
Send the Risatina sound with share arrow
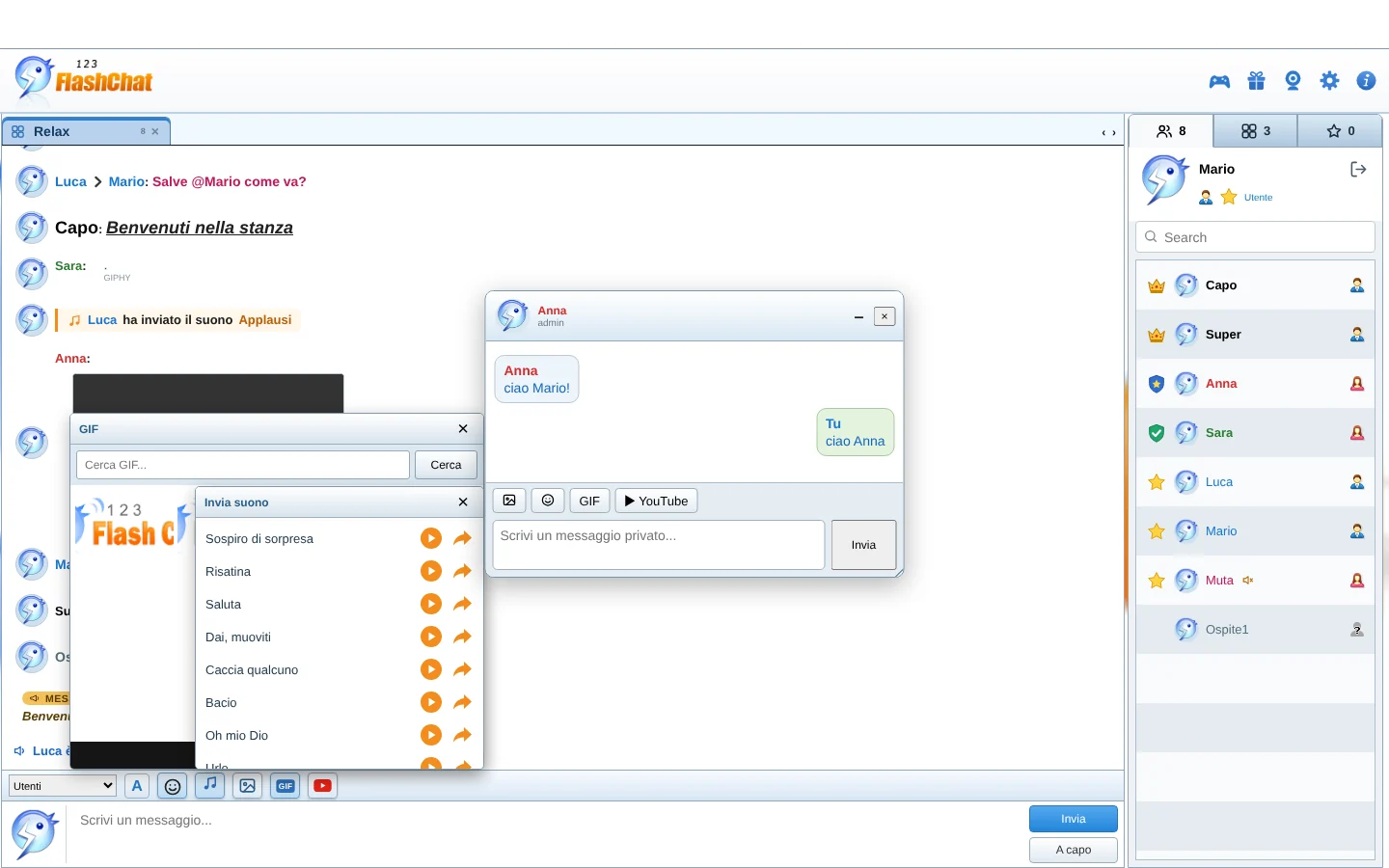(463, 571)
